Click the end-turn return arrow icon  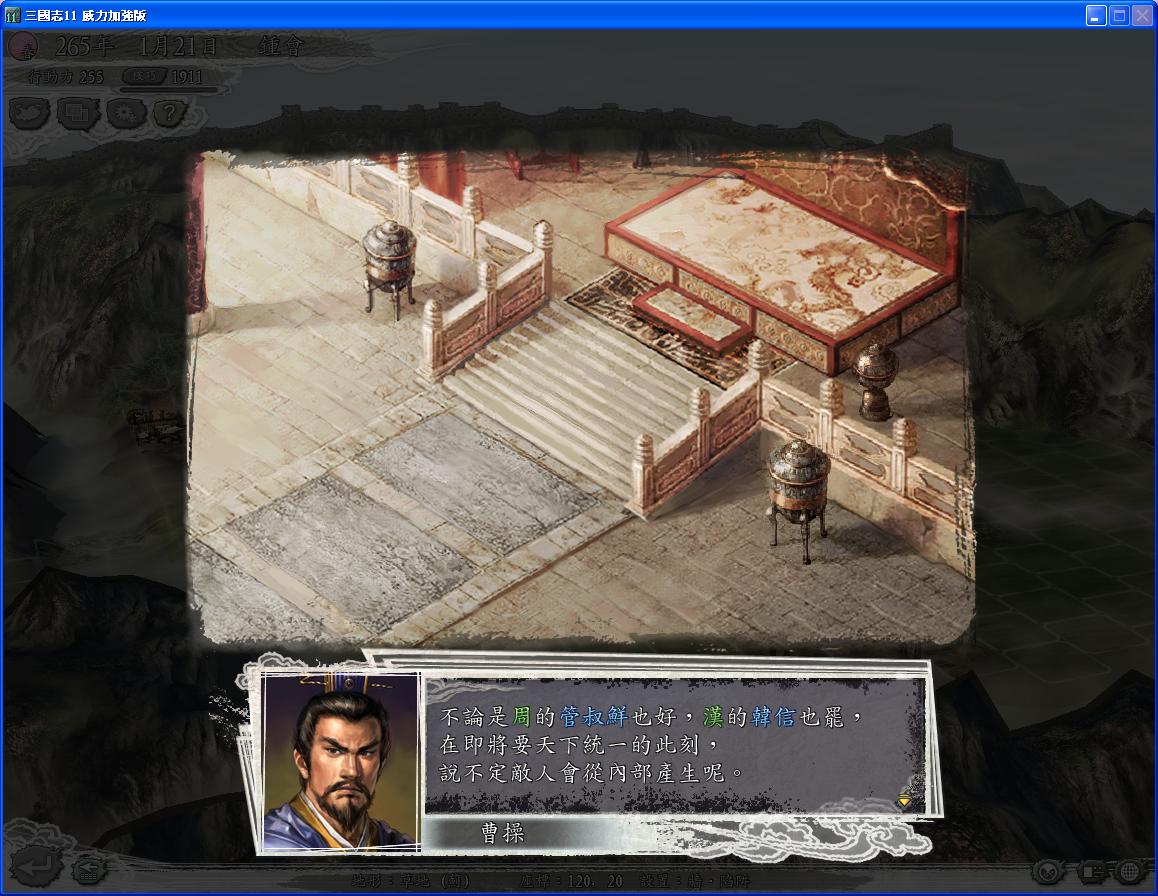35,866
